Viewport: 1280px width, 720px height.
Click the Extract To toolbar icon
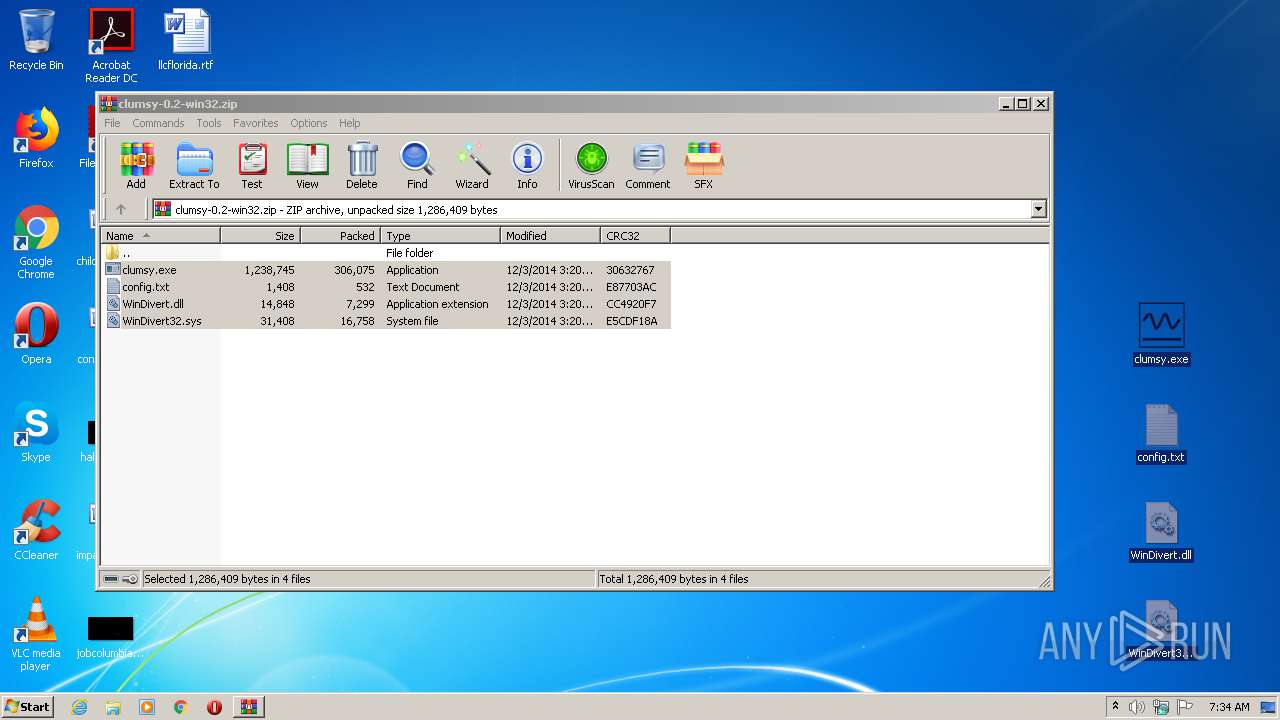pos(194,165)
